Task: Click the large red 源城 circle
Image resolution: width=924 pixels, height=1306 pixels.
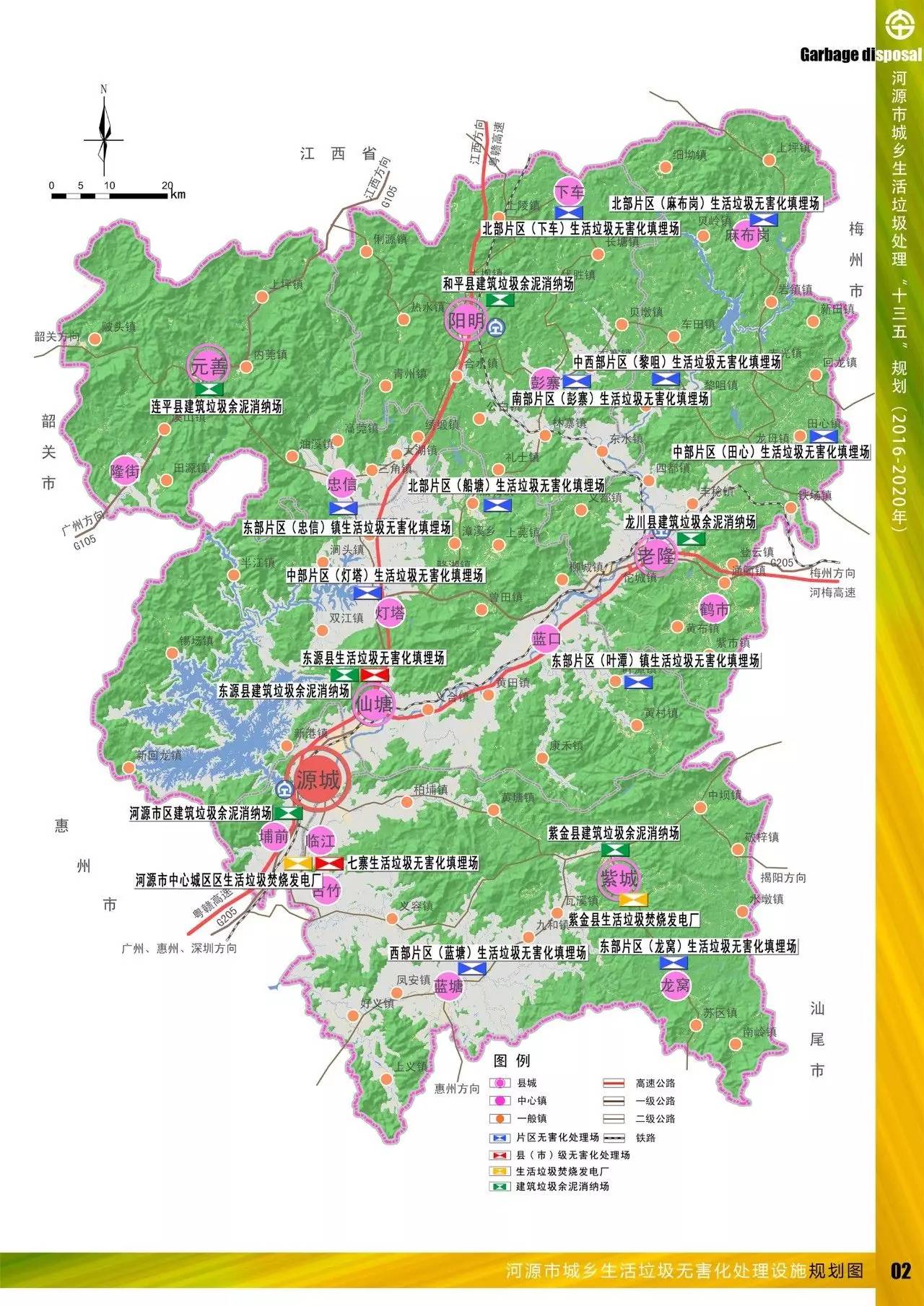Action: pyautogui.click(x=318, y=780)
